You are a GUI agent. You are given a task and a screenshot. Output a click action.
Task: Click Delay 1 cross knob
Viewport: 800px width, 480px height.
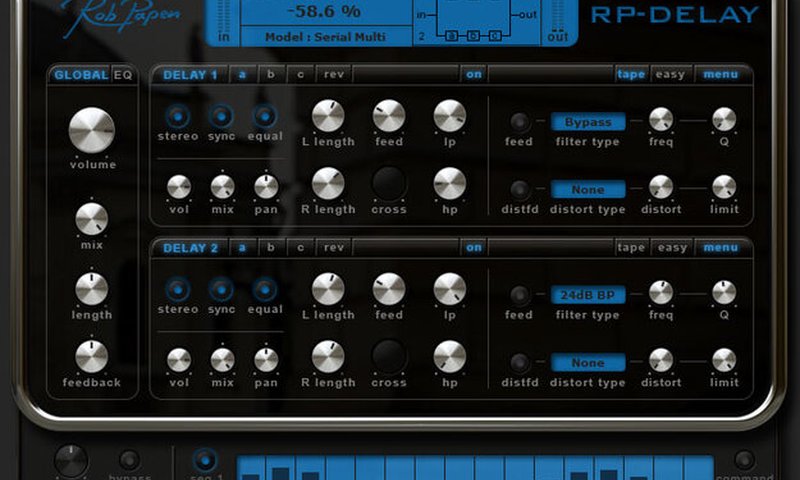pyautogui.click(x=389, y=183)
